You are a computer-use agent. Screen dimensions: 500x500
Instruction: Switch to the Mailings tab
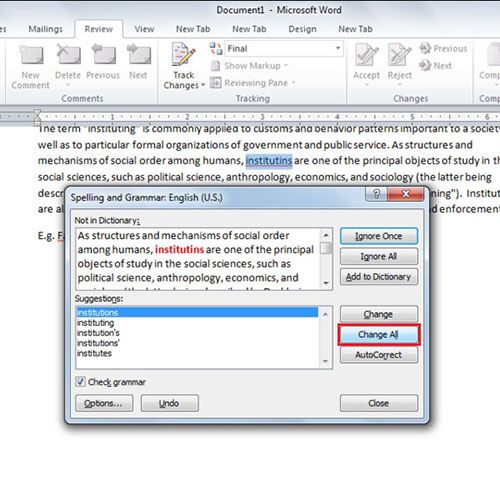pos(46,29)
